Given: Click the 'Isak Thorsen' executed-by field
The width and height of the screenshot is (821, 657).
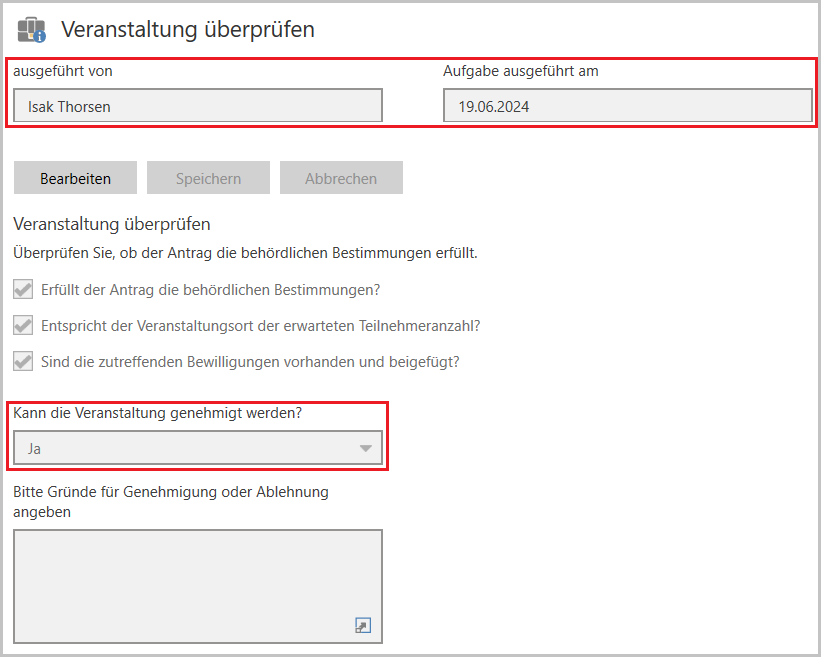Looking at the screenshot, I should [x=198, y=106].
